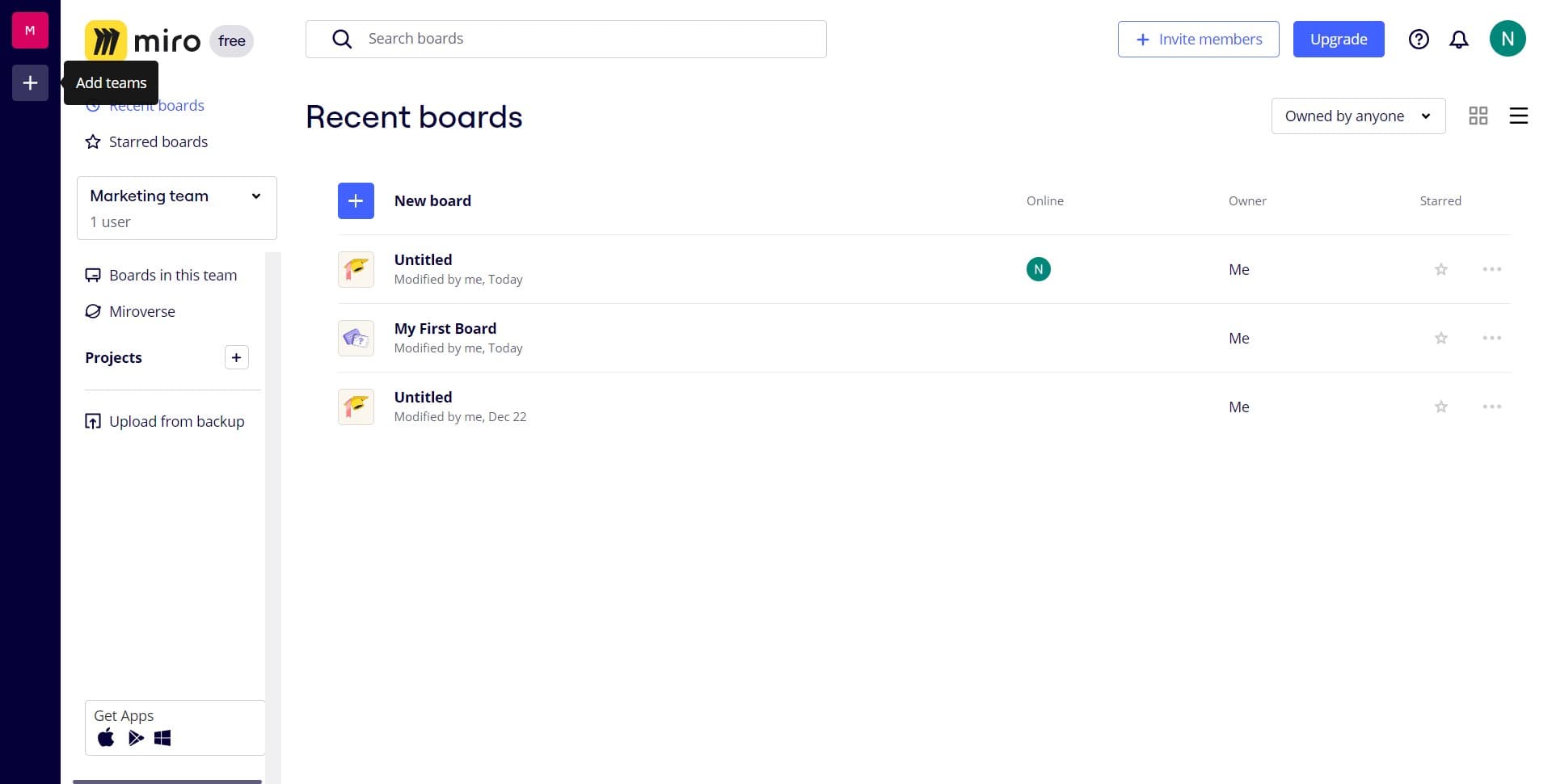Open Boards in this team
This screenshot has height=784, width=1552.
pos(172,275)
